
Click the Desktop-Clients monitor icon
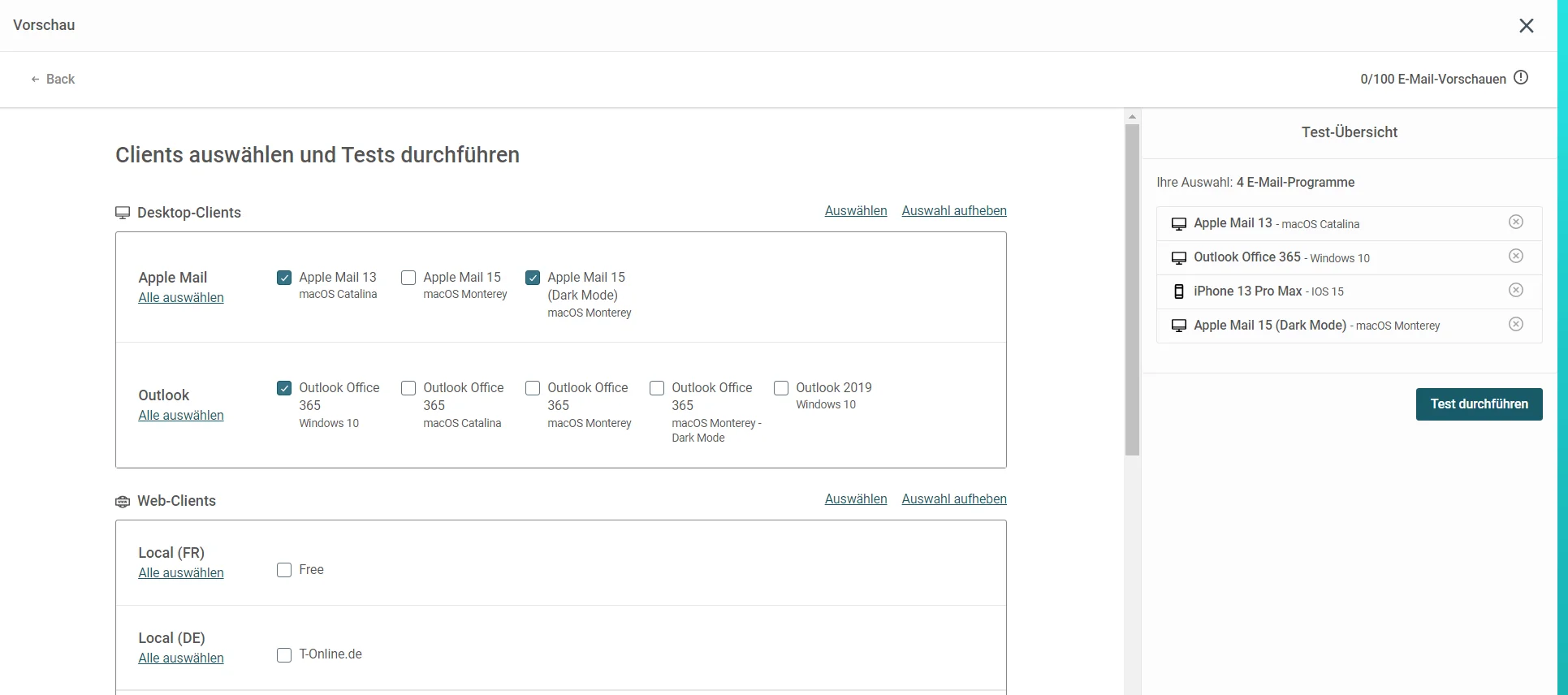click(x=123, y=213)
